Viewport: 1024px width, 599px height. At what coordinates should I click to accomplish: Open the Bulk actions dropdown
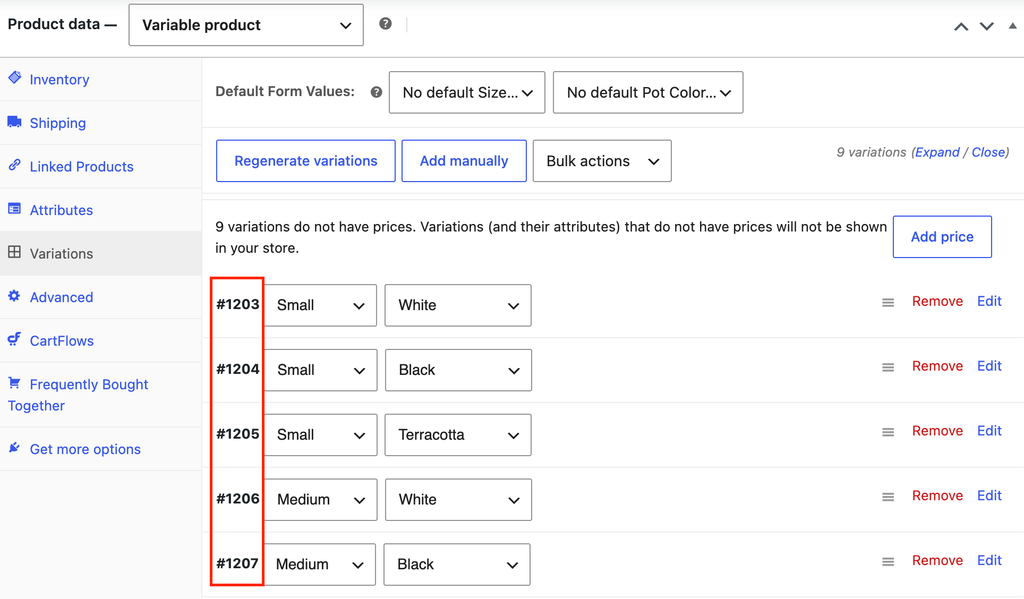click(x=602, y=161)
